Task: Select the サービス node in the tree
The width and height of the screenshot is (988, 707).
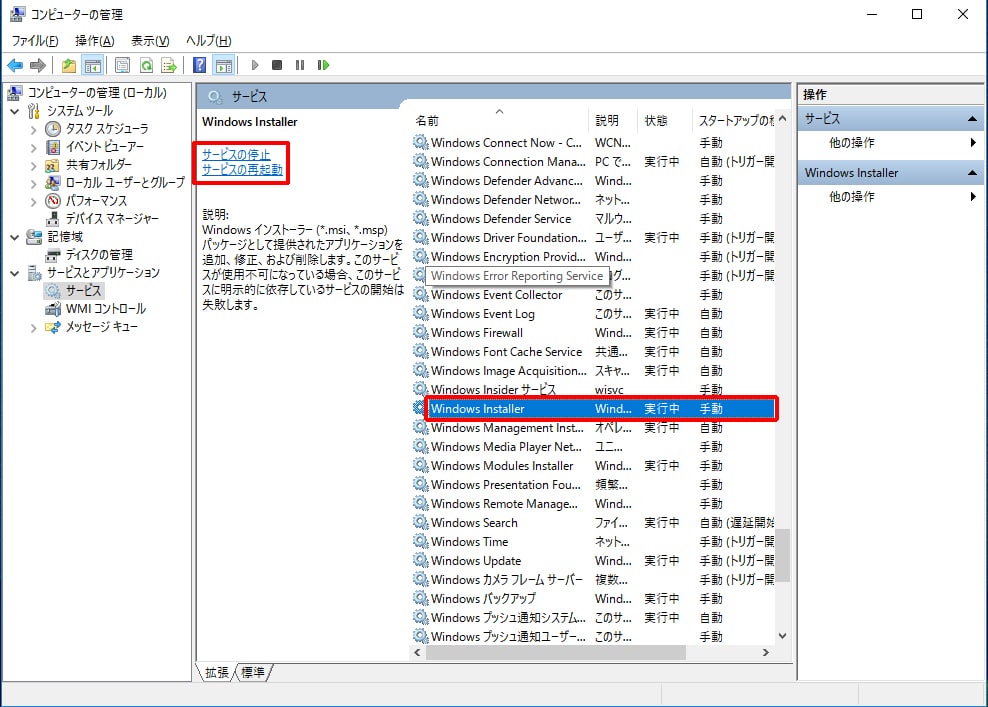Action: pos(83,290)
